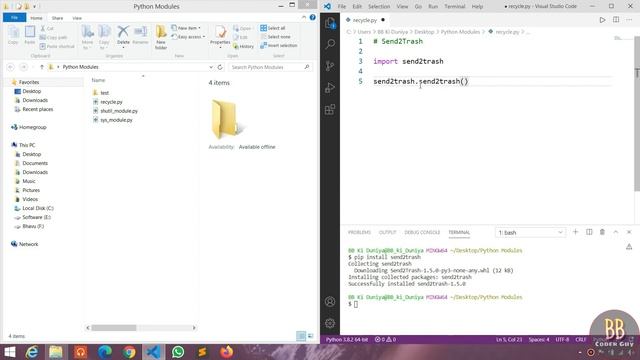Screen dimensions: 640x360
Task: Click the Windows Start button
Action: tap(9, 352)
